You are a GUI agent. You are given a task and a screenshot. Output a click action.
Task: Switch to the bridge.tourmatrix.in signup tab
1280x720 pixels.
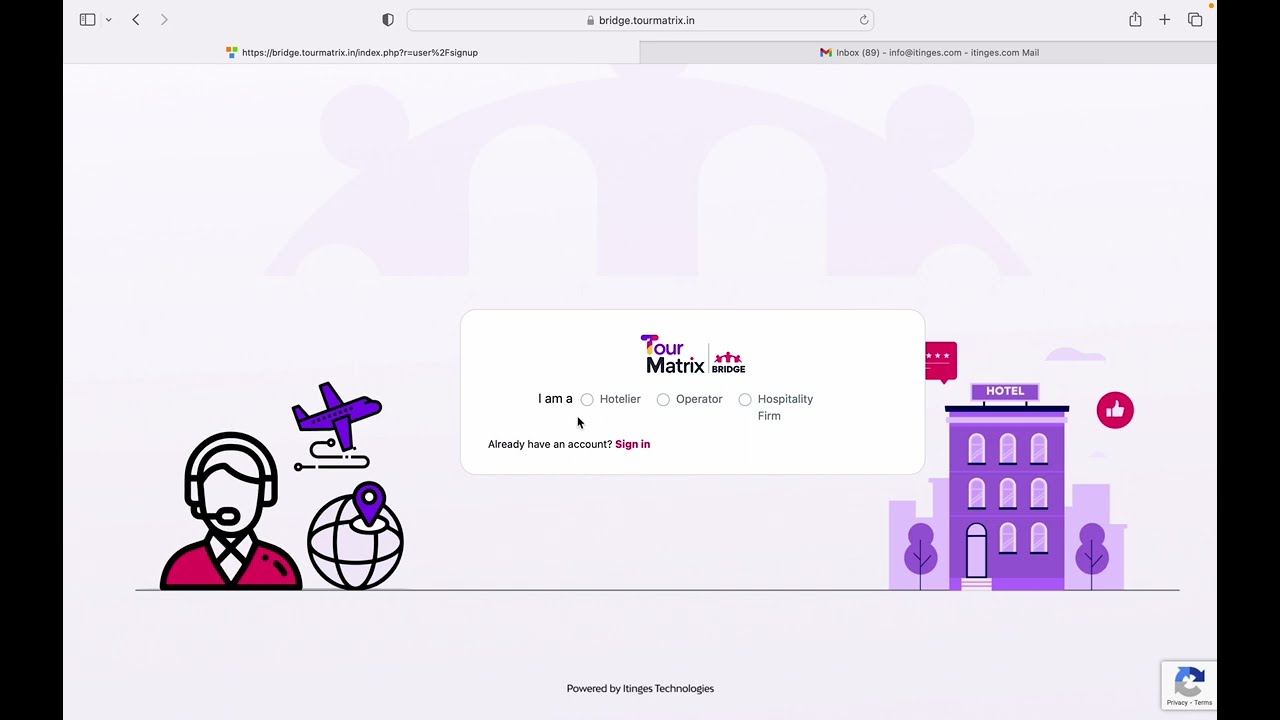point(352,53)
